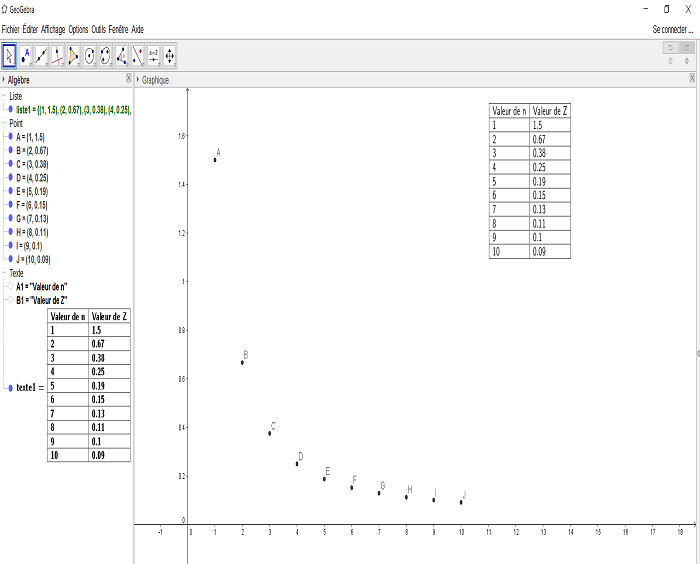Select the Polygon tool

coord(73,55)
